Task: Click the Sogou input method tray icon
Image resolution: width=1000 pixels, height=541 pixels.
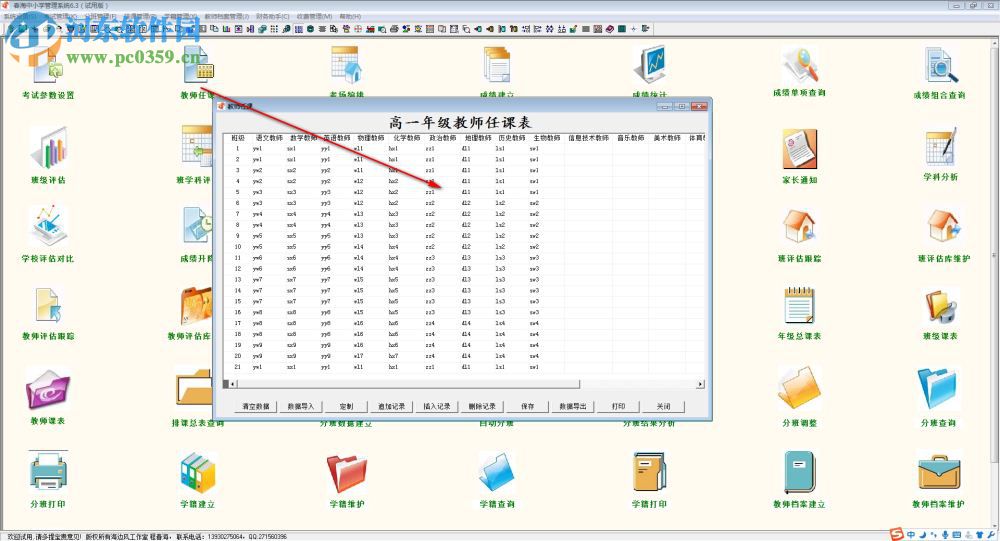Action: pyautogui.click(x=897, y=535)
